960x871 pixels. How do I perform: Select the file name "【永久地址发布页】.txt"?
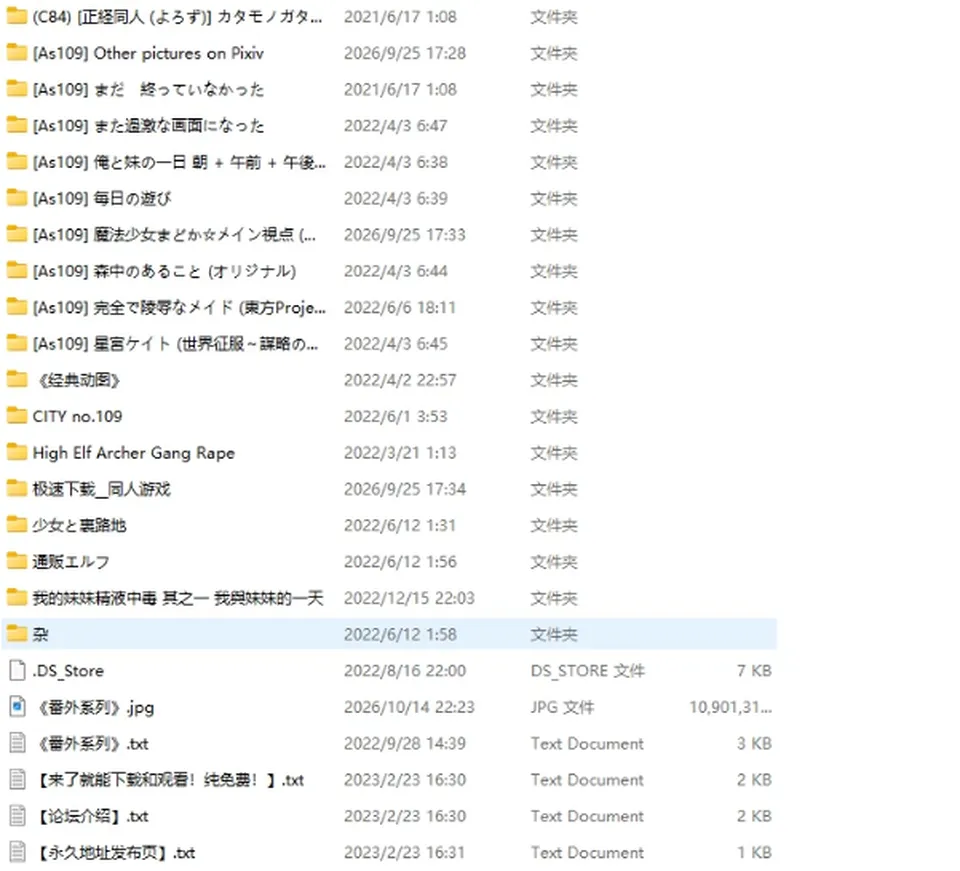tap(116, 852)
